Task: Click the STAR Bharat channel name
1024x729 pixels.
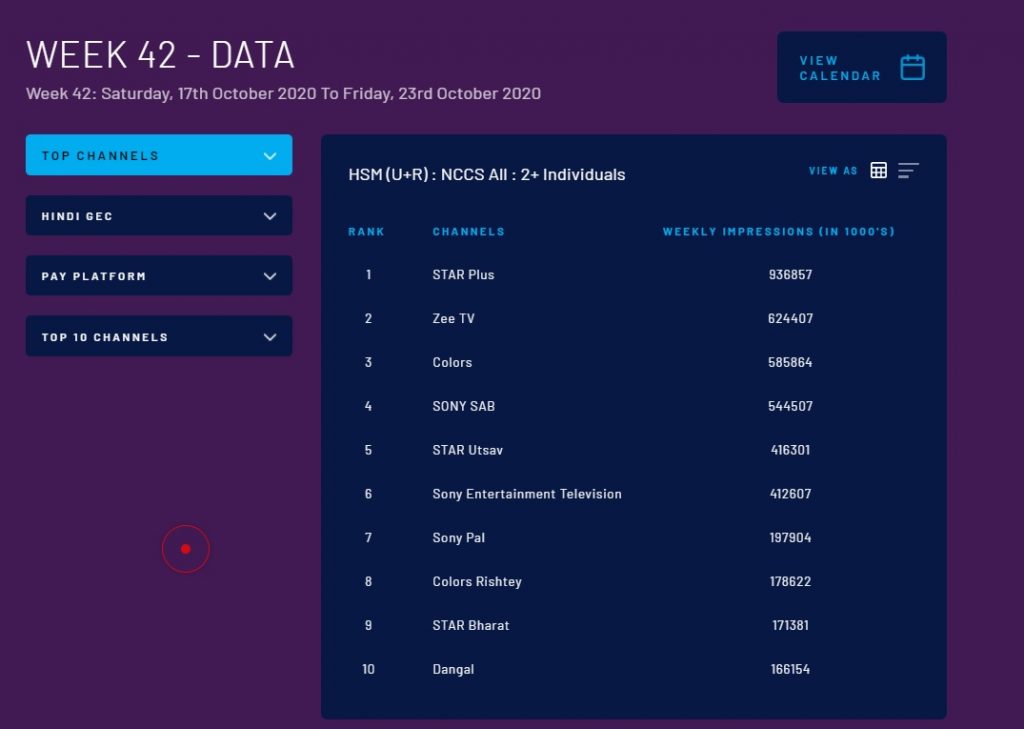Action: (471, 626)
